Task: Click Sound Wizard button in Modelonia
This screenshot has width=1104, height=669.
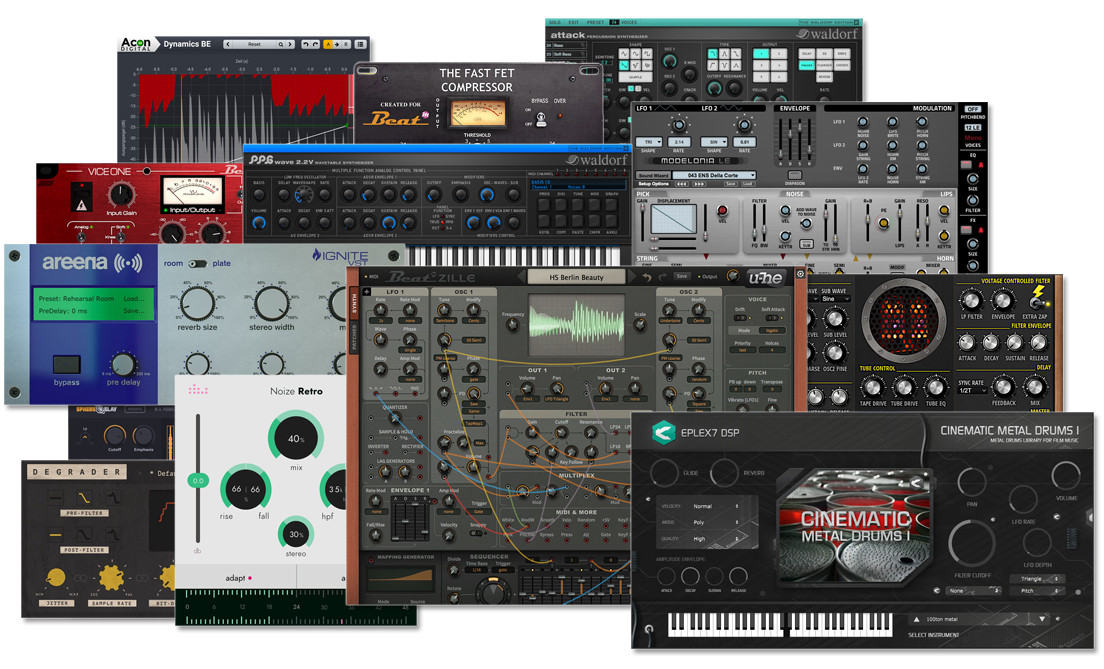Action: point(653,175)
